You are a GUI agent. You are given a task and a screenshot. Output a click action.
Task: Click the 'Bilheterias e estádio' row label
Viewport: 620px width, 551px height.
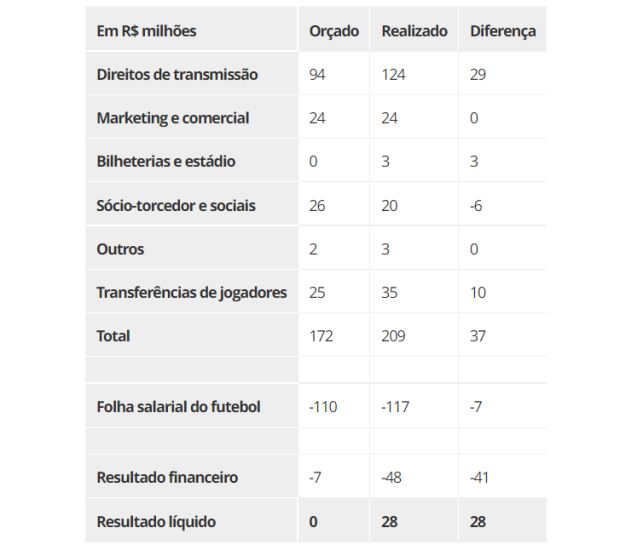(166, 162)
